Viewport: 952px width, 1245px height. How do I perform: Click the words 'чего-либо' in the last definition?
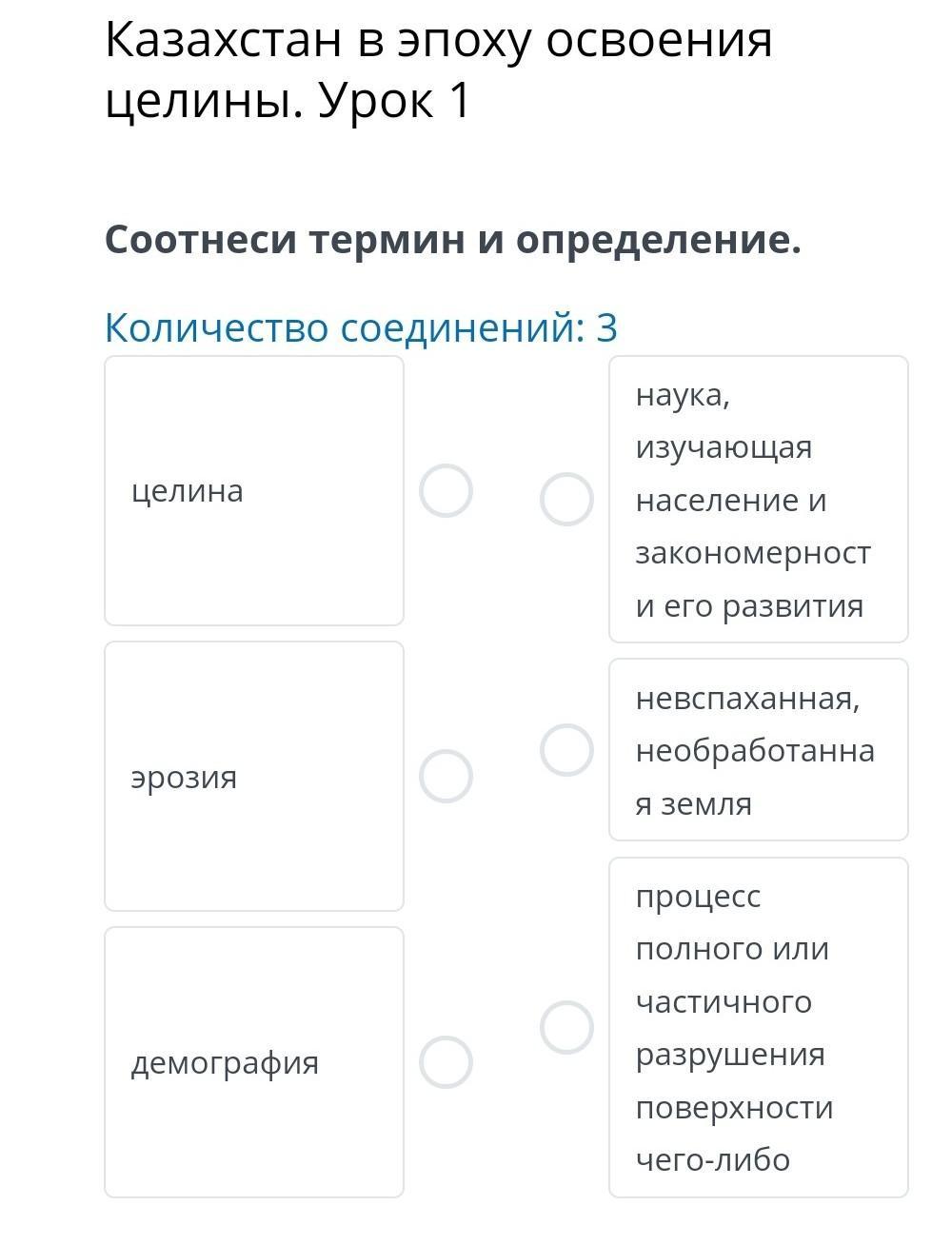713,1159
